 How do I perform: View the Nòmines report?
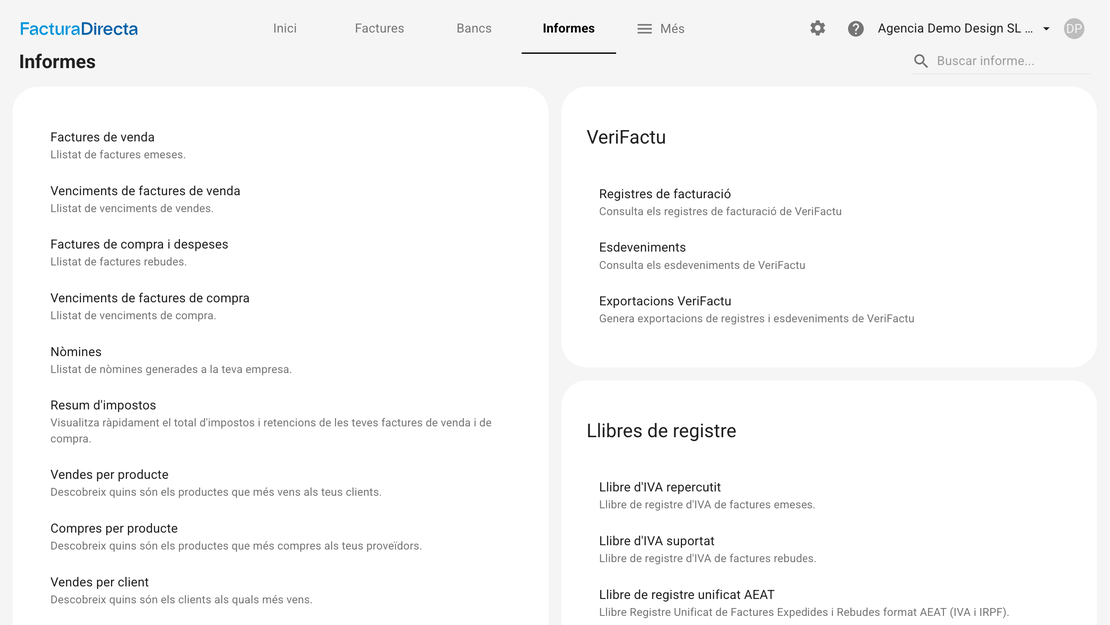tap(76, 352)
